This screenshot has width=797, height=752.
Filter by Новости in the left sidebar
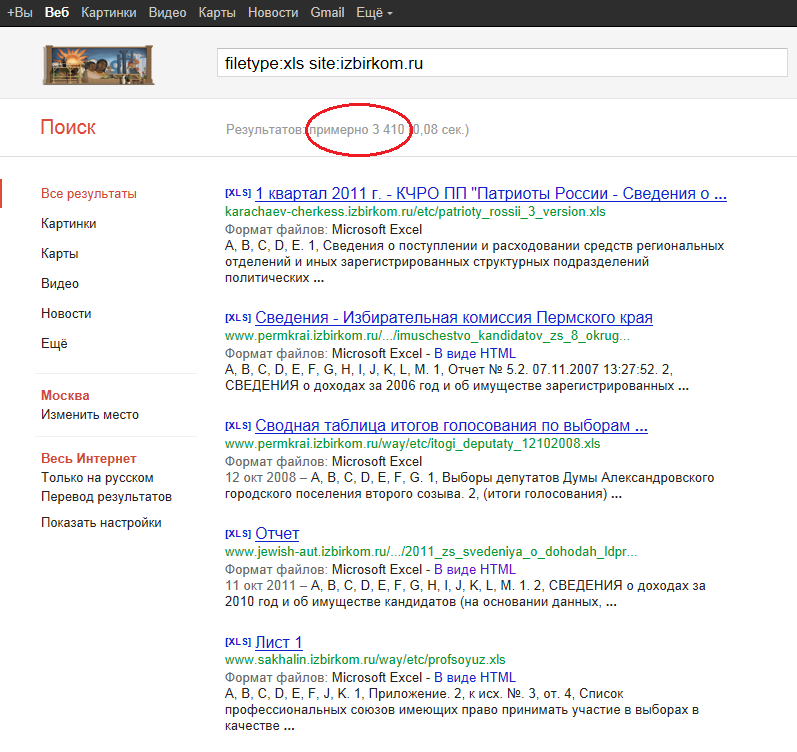(x=66, y=314)
